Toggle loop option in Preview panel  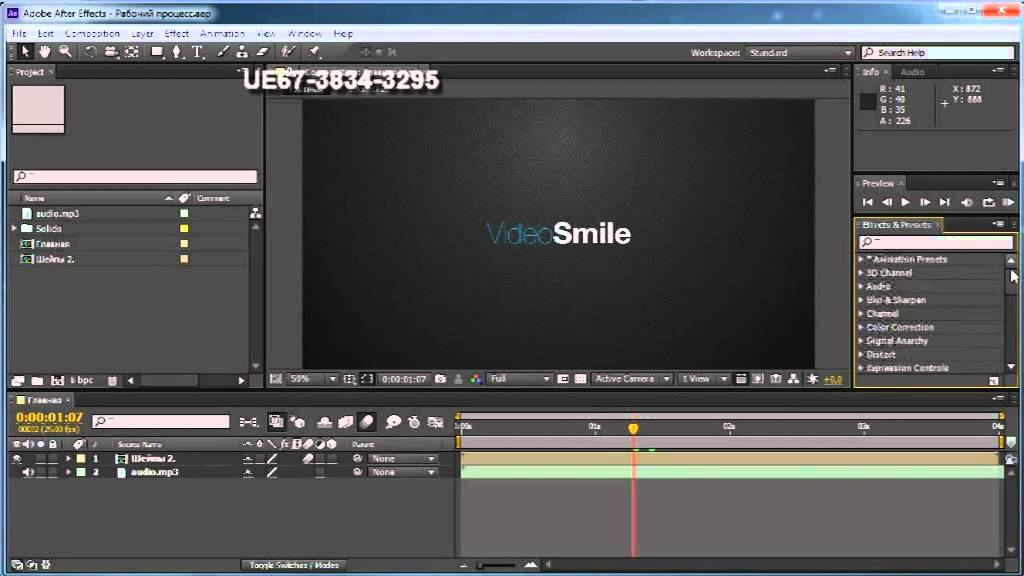pyautogui.click(x=988, y=202)
